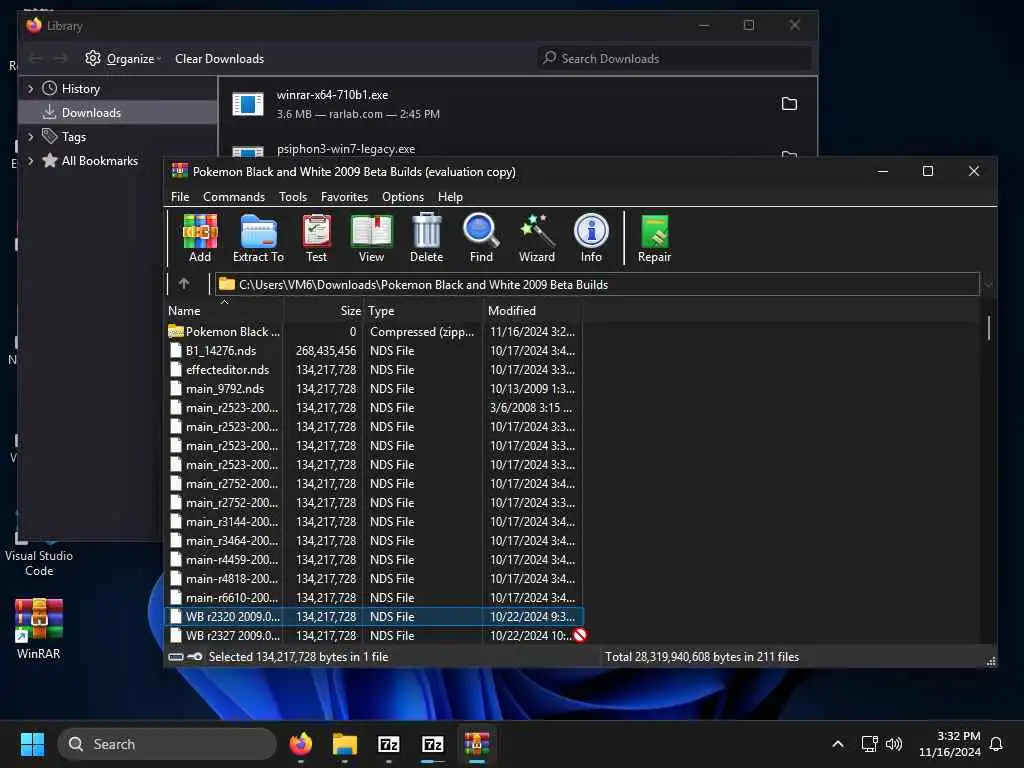Expand the History tree item
This screenshot has height=768, width=1024.
pyautogui.click(x=30, y=88)
